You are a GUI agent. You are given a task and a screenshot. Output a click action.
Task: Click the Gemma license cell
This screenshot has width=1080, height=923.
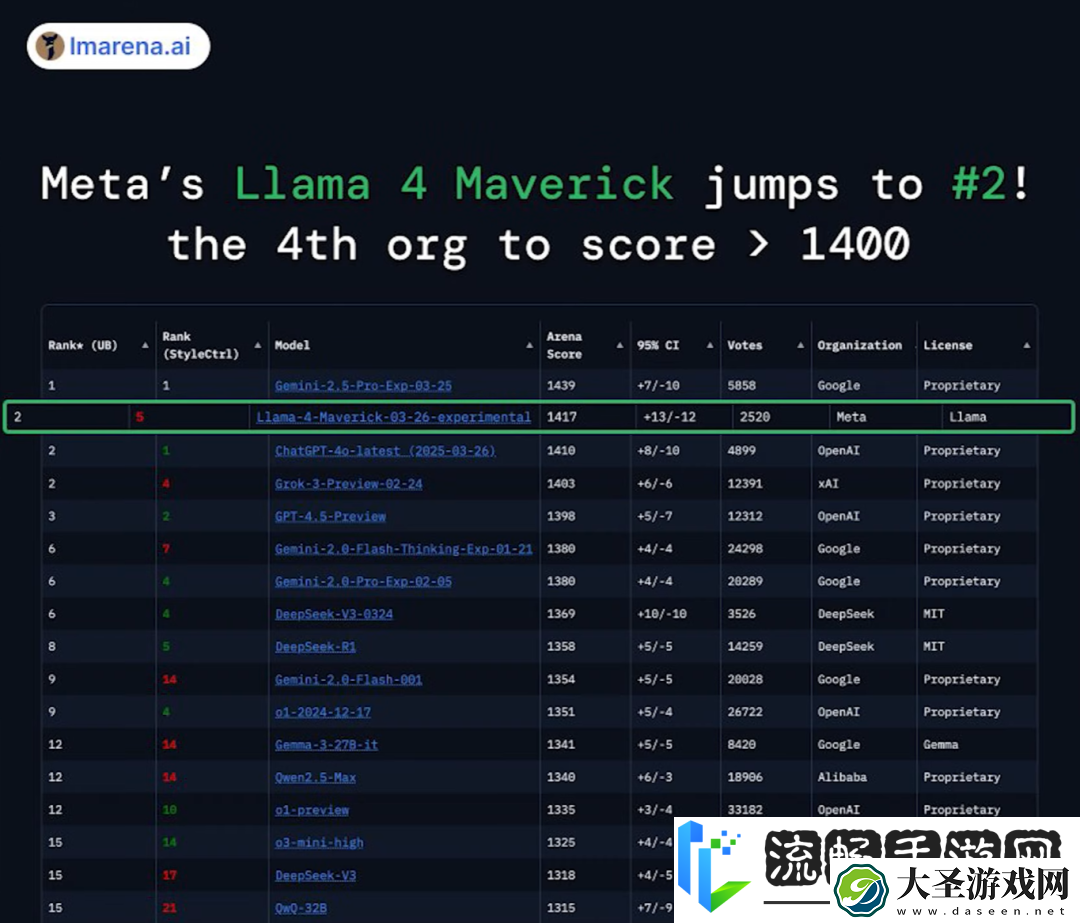941,745
